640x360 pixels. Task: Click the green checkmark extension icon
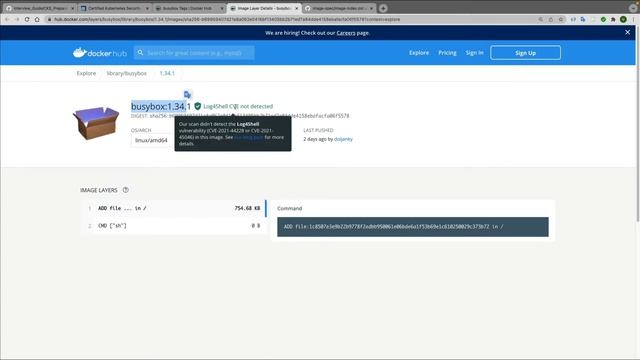click(x=603, y=19)
